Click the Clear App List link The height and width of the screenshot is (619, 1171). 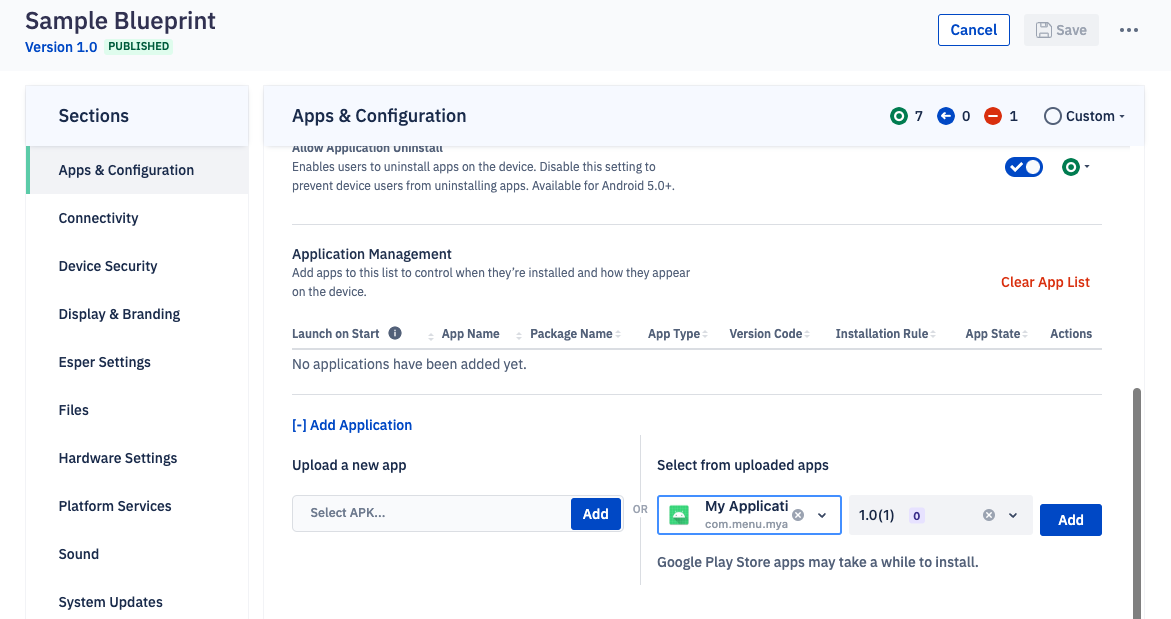point(1045,282)
